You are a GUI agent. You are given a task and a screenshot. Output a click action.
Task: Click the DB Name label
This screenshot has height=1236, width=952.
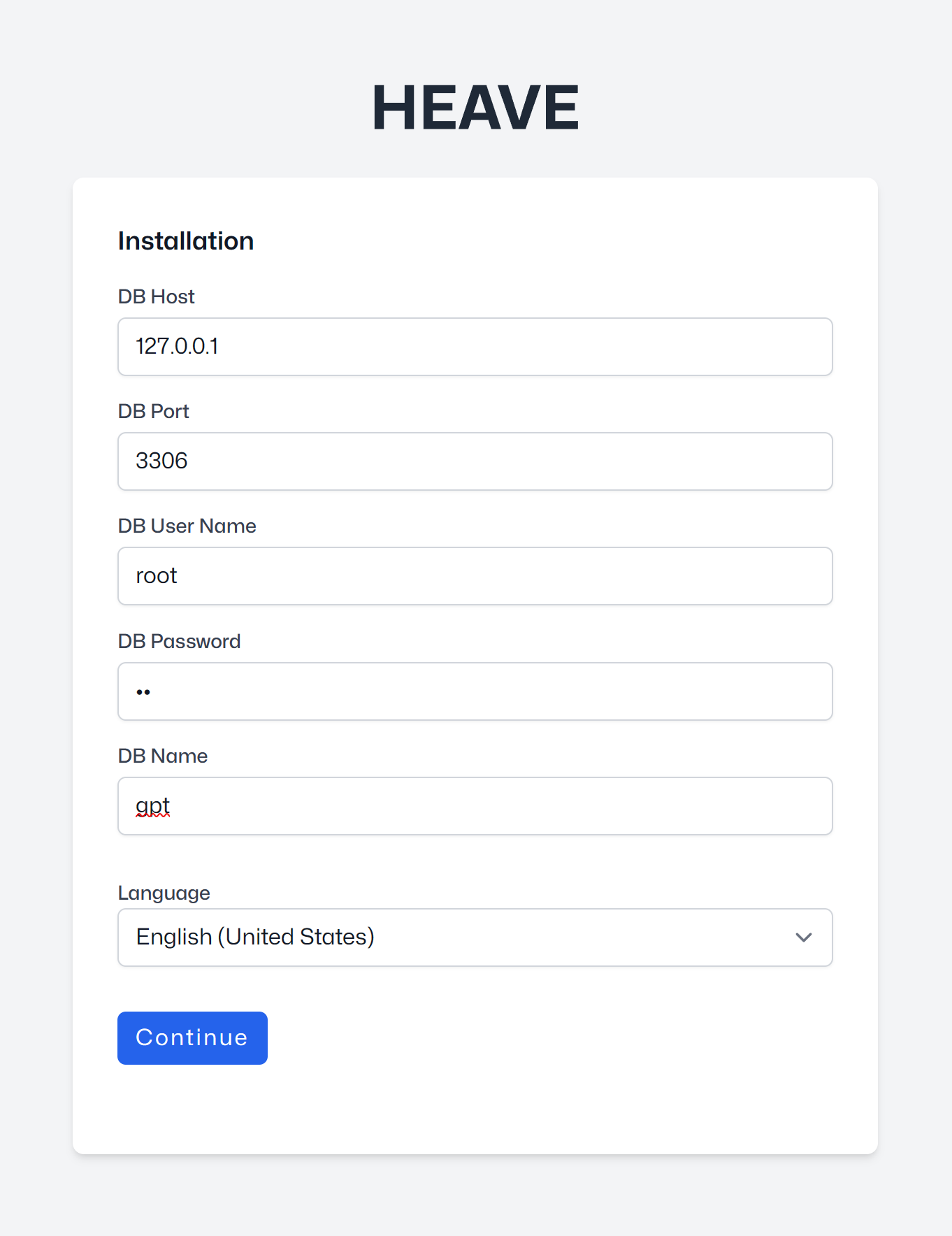[x=162, y=756]
